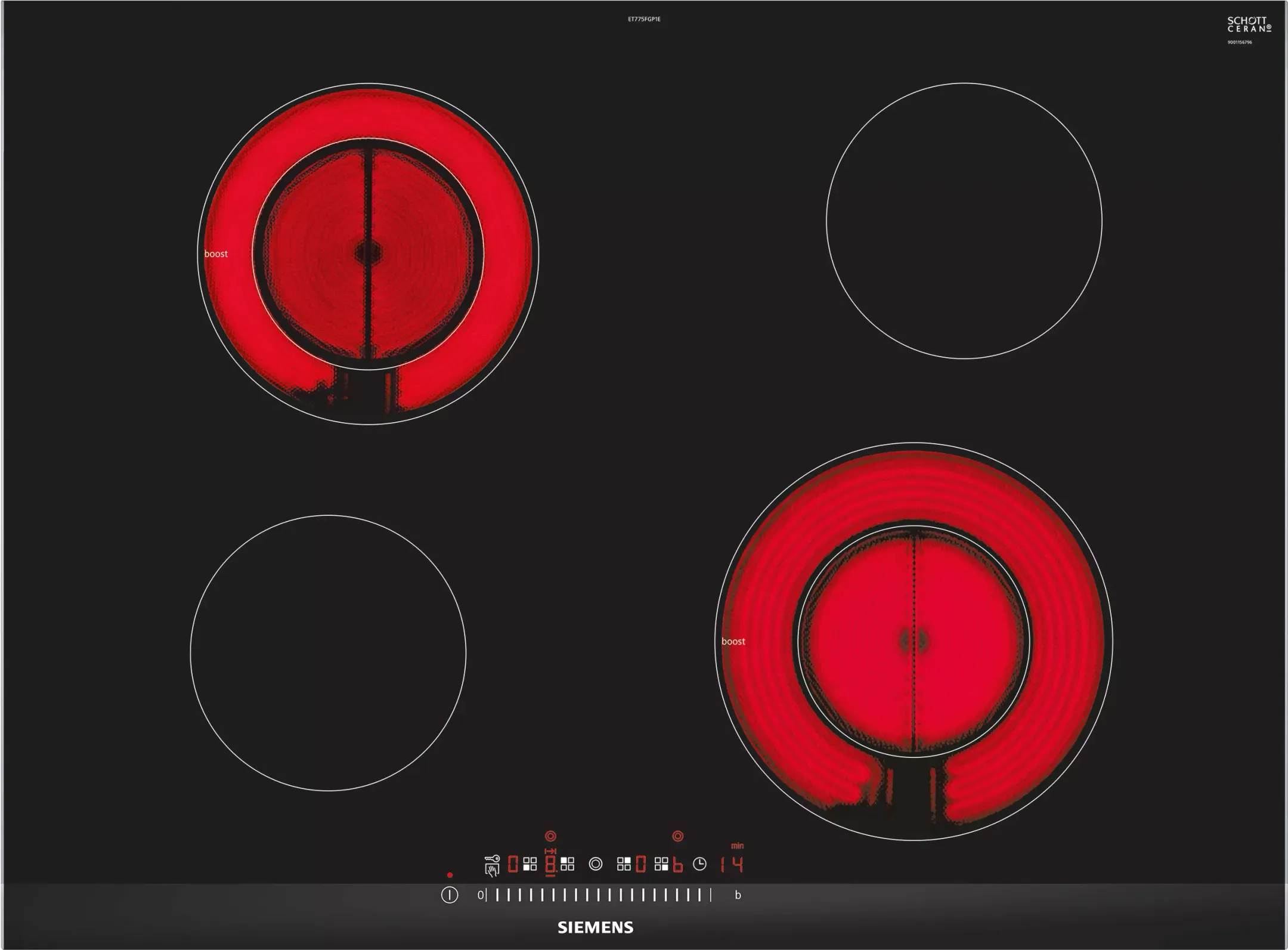Select the top-right hotplate zone icon
Viewport: 1288px width, 950px height.
tap(624, 864)
